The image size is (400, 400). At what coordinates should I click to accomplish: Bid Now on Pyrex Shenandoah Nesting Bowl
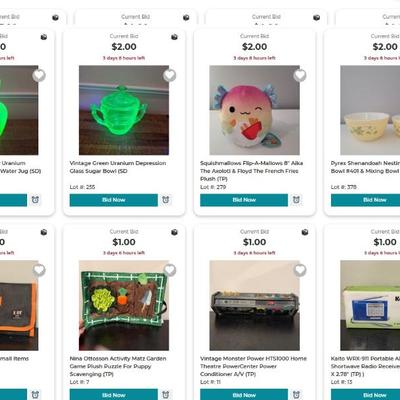tap(365, 200)
